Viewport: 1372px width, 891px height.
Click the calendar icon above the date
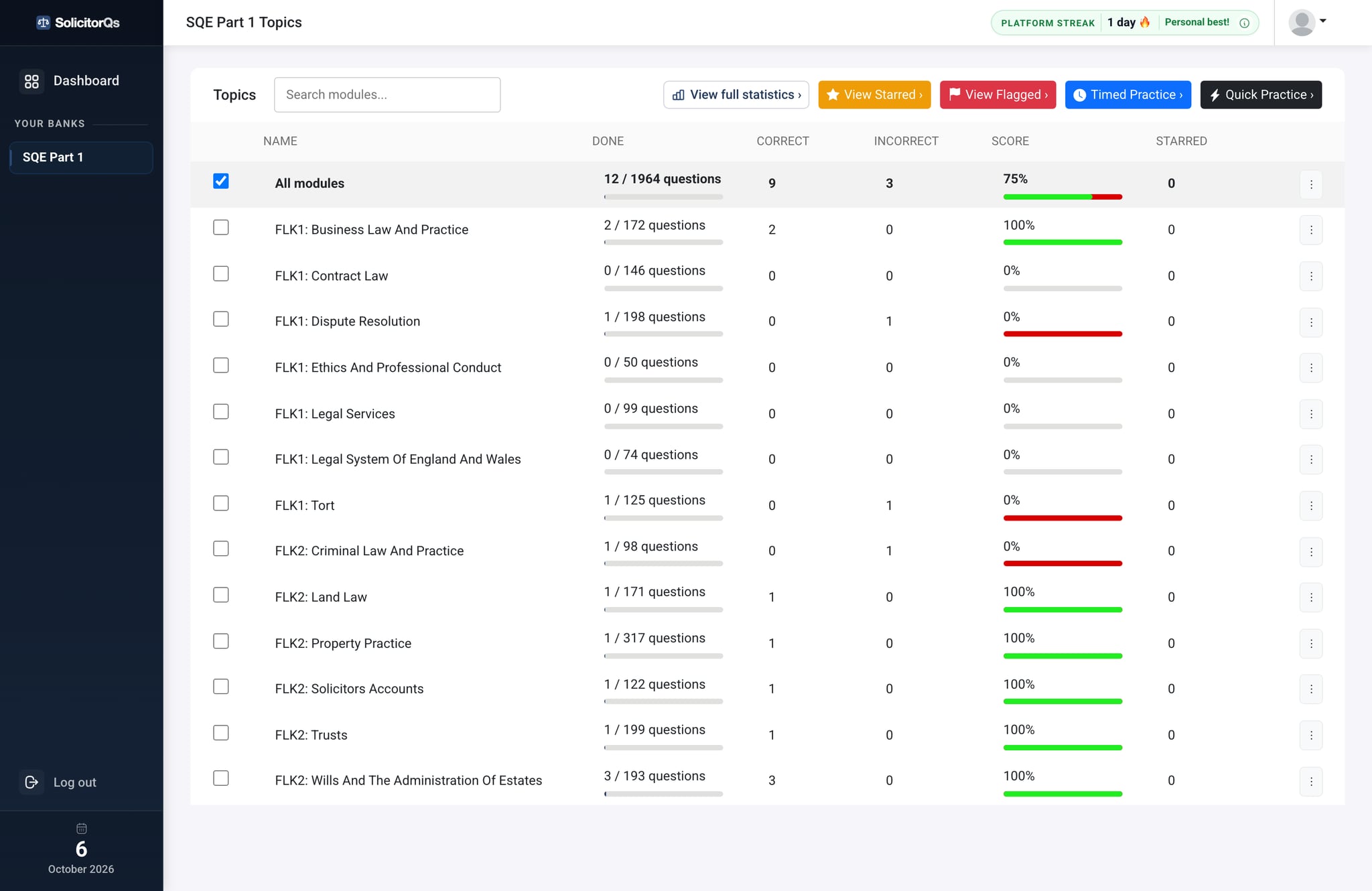click(82, 829)
